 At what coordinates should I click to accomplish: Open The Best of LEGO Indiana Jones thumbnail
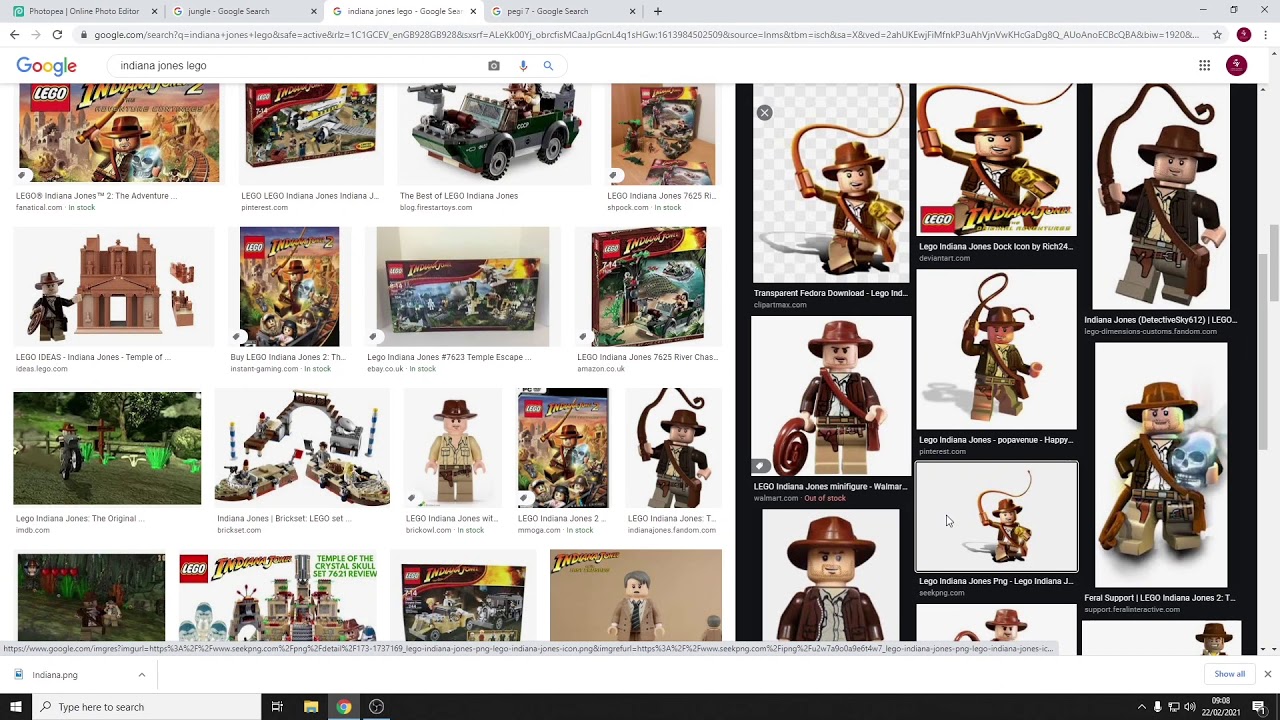pyautogui.click(x=492, y=134)
